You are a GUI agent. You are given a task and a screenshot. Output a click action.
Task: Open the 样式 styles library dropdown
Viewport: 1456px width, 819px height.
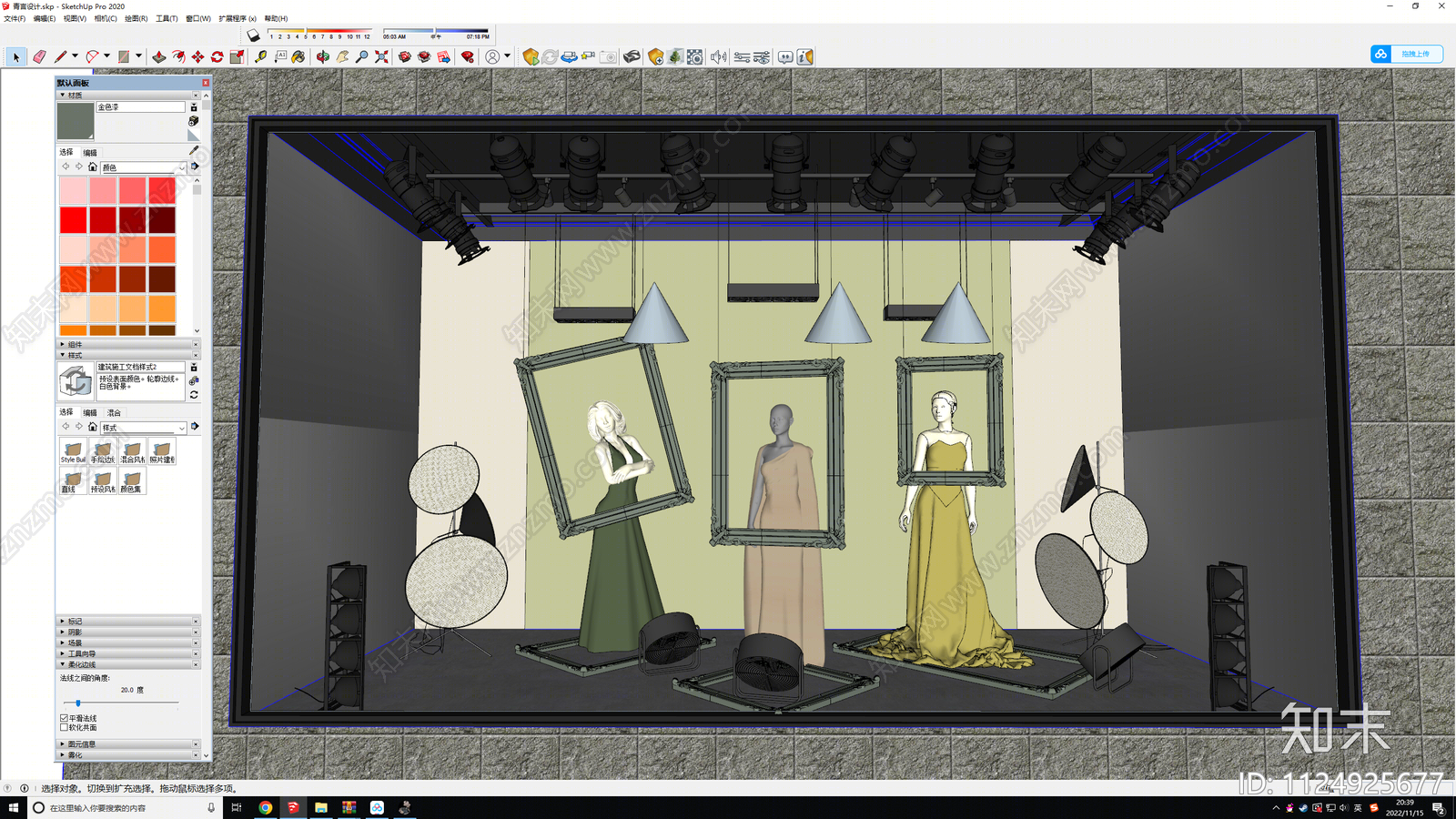tap(143, 428)
